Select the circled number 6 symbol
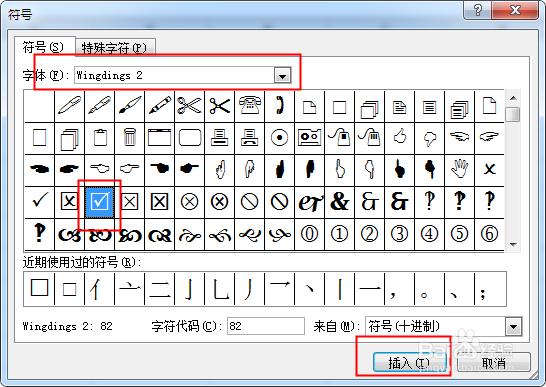The image size is (546, 387). [490, 234]
